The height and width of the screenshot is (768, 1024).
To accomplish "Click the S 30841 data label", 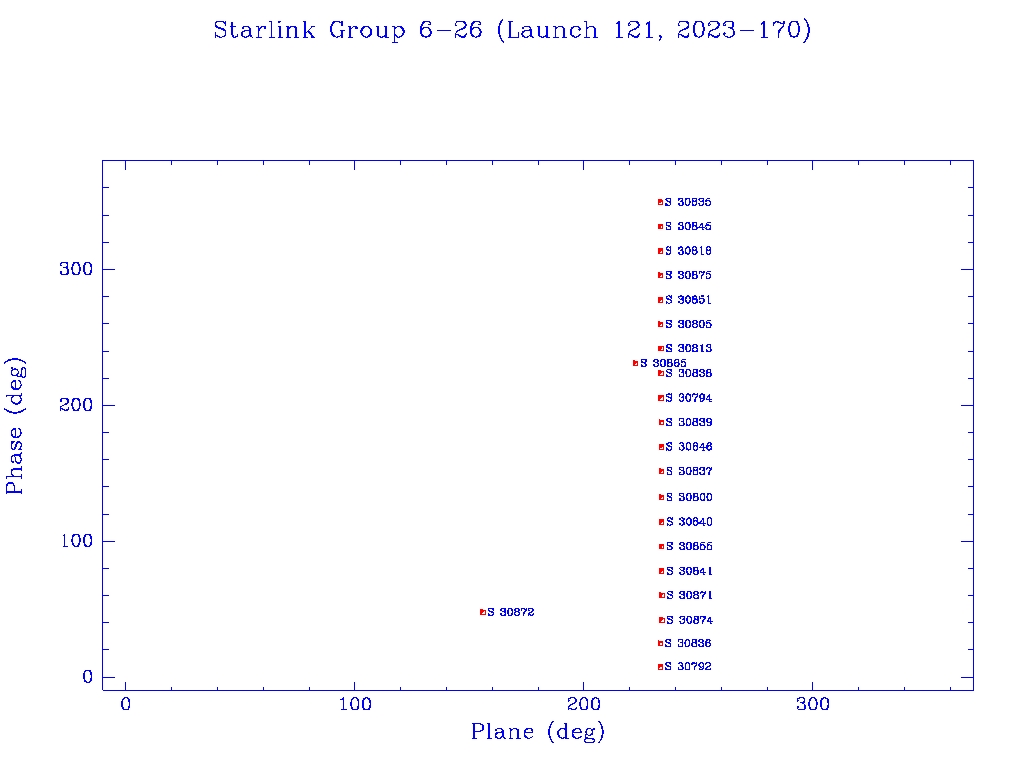I will (x=690, y=571).
